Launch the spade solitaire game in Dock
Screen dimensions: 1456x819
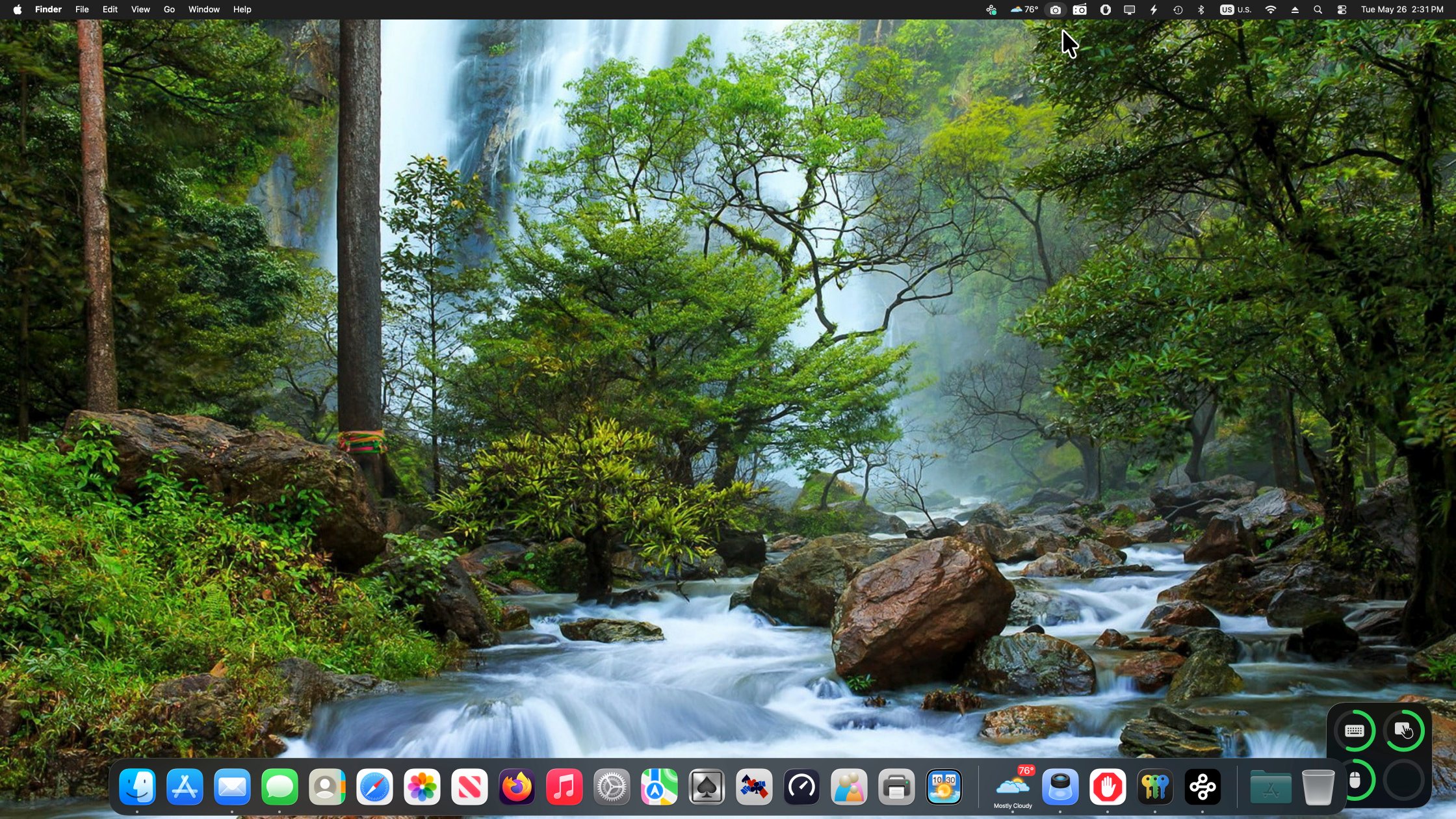[707, 786]
